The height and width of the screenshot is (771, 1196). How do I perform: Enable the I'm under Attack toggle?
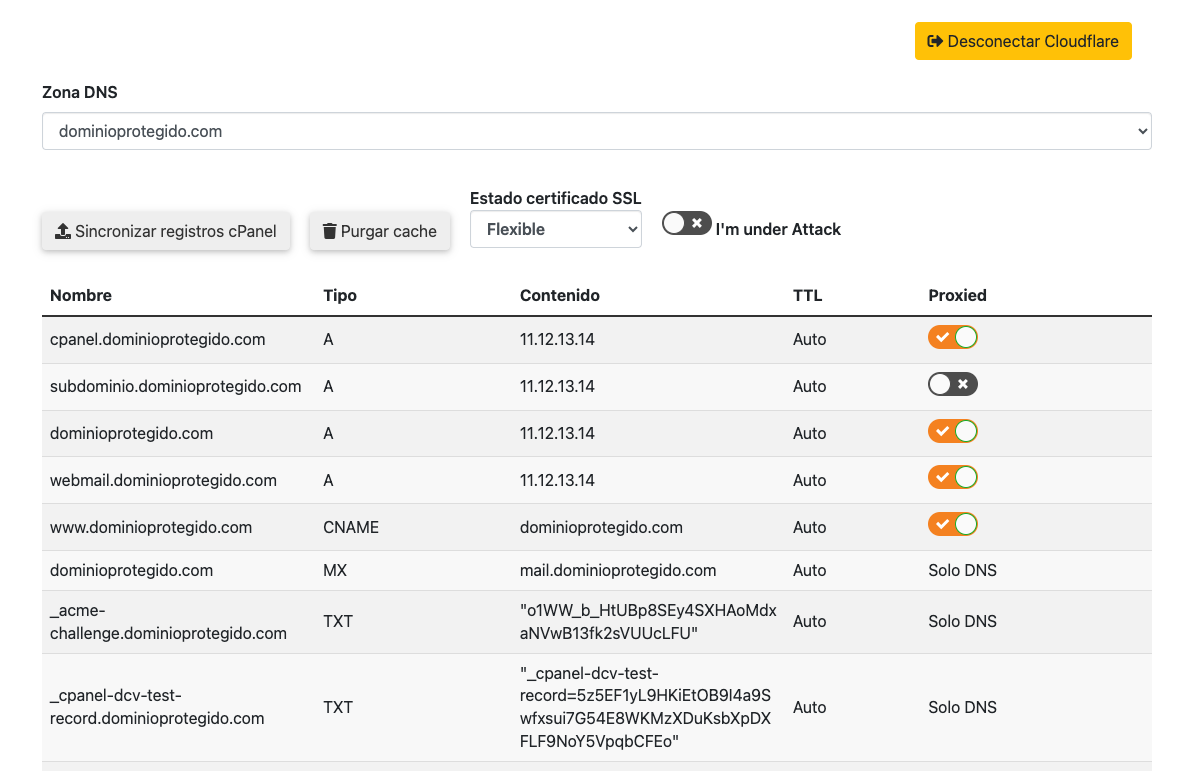click(x=686, y=223)
